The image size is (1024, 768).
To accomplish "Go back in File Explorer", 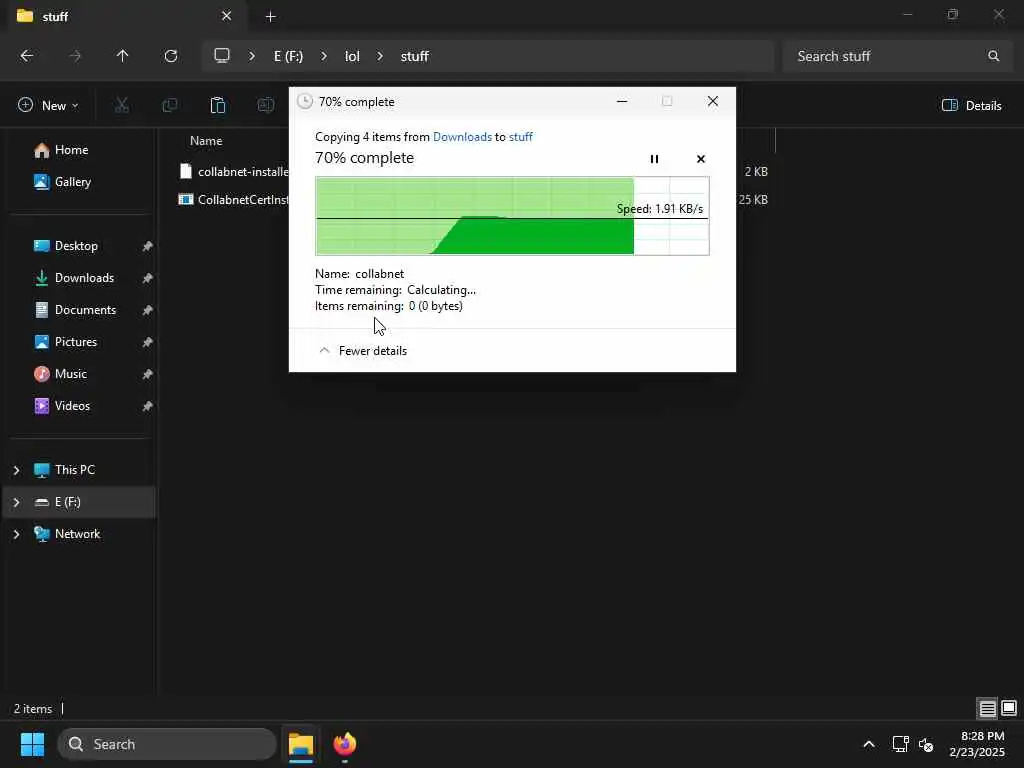I will pos(27,56).
